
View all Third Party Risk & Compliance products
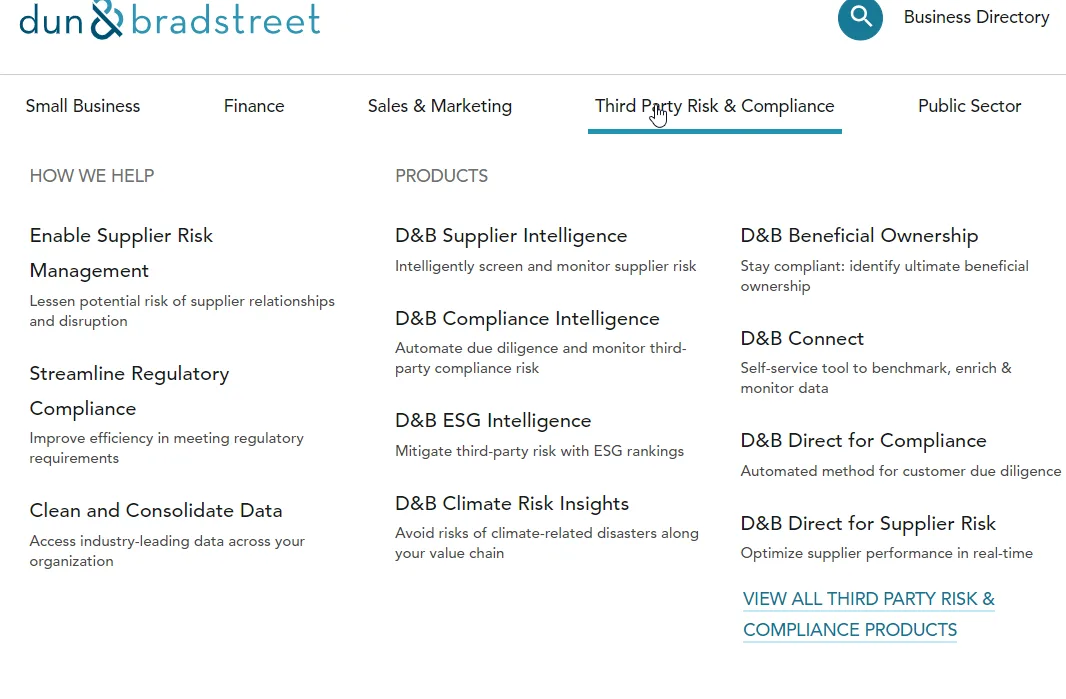pyautogui.click(x=869, y=614)
